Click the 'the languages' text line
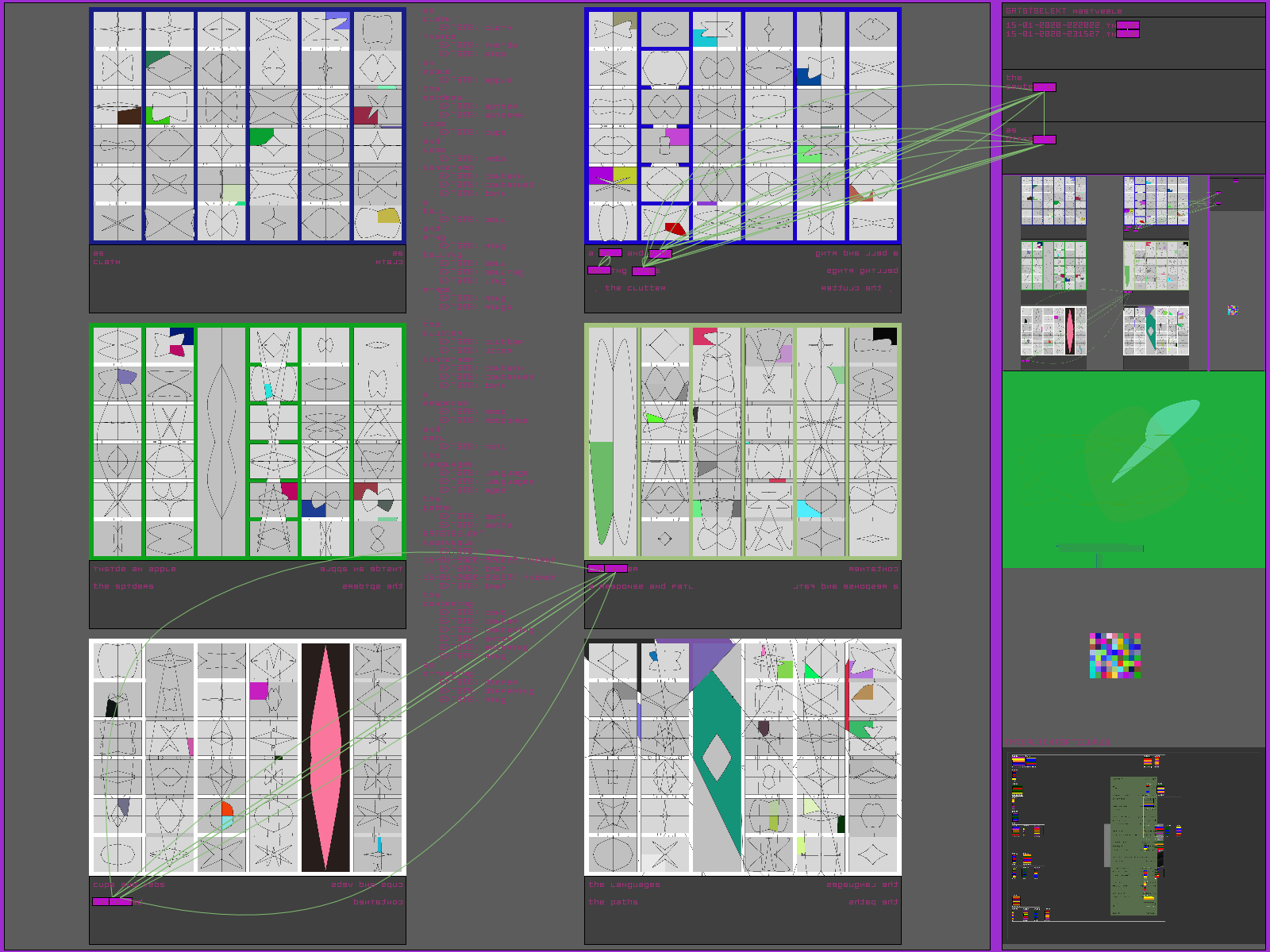Image resolution: width=1270 pixels, height=952 pixels. click(624, 885)
